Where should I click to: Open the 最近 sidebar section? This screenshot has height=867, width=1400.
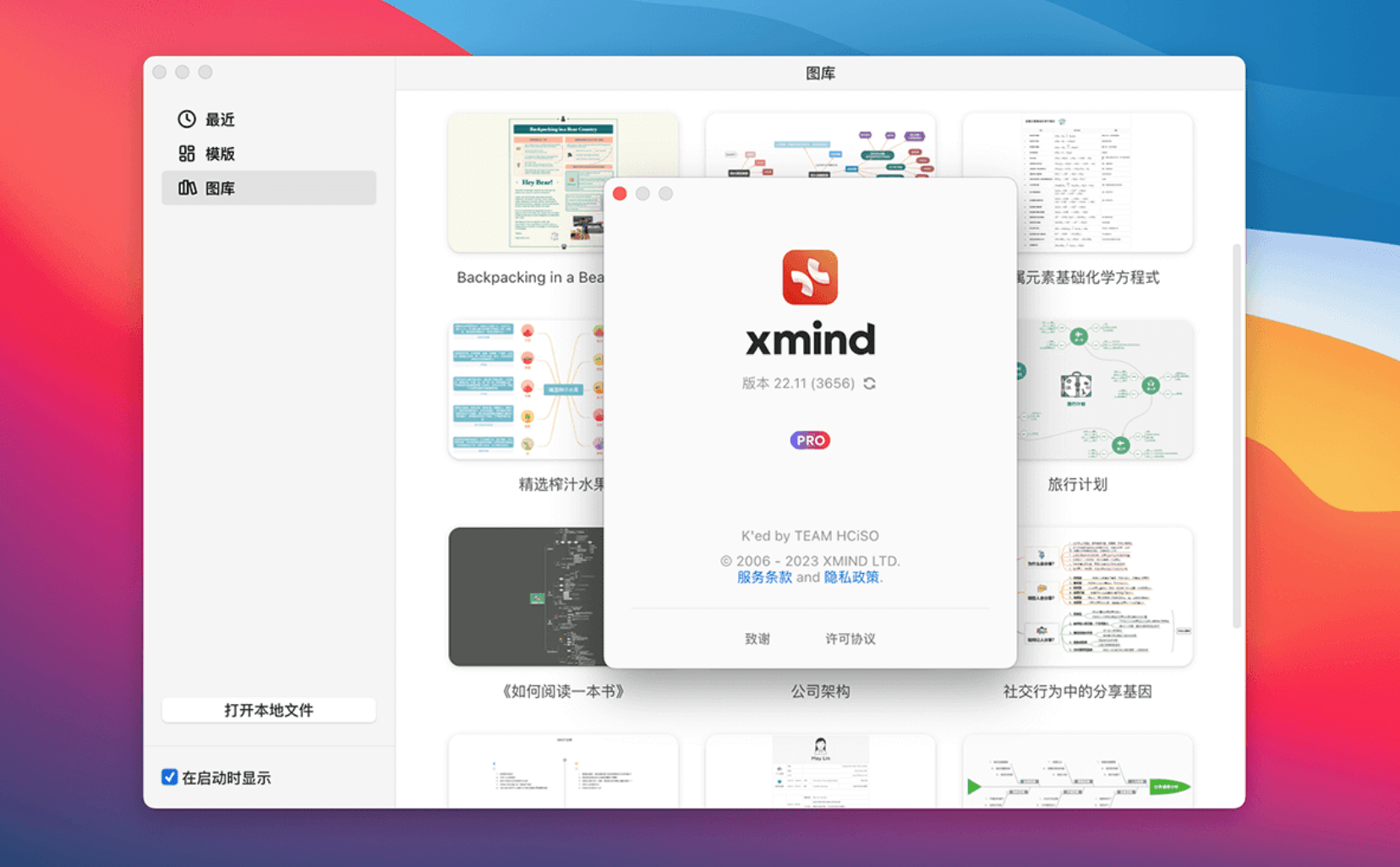pos(269,119)
